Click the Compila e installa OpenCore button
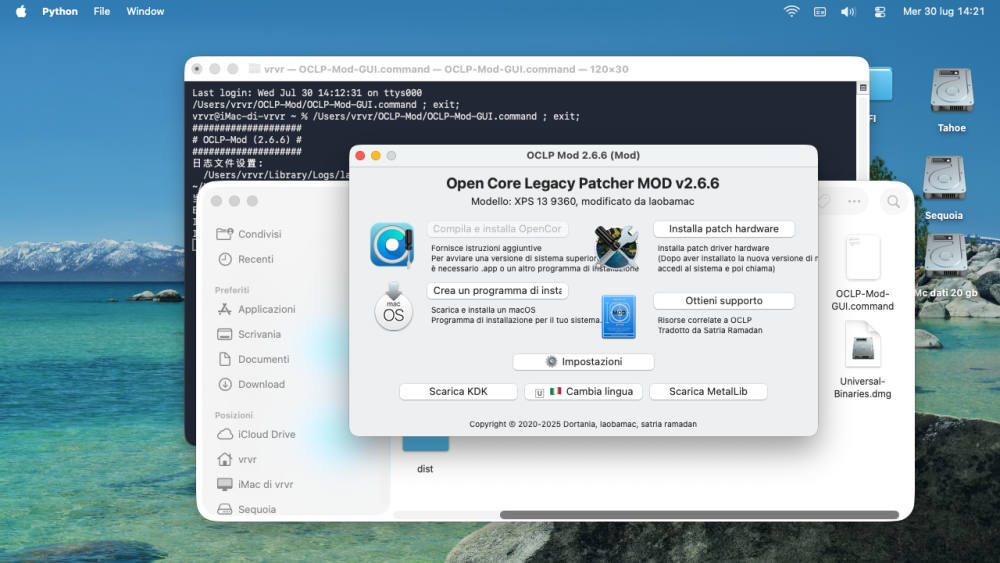1000x563 pixels. [497, 229]
